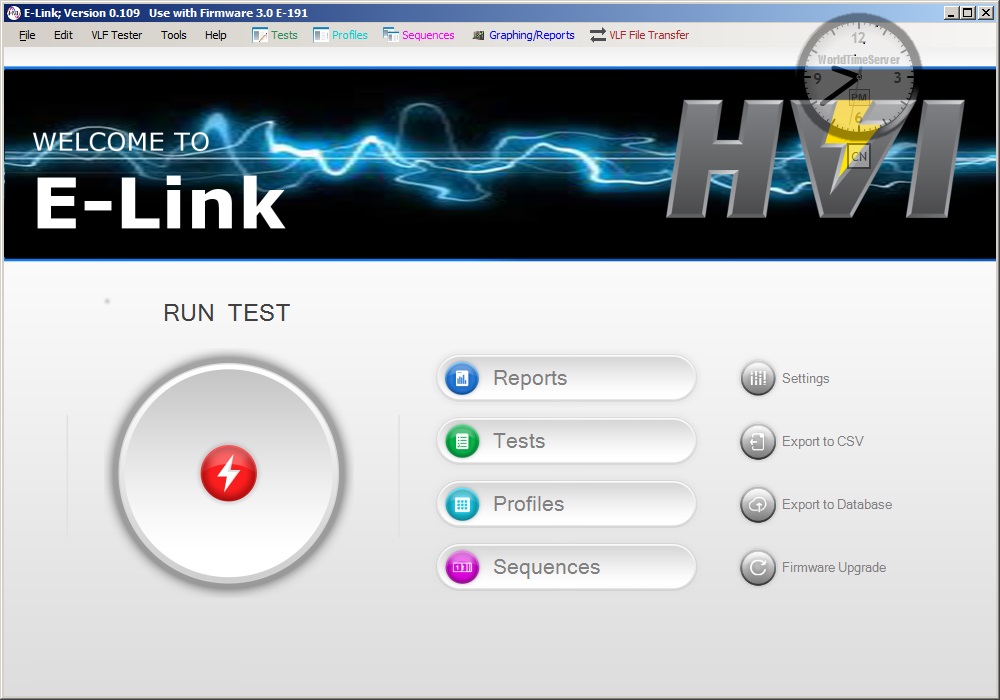Click the title text "E-Link; Version 0.109"
Screen dimensions: 1000x700
pos(82,13)
